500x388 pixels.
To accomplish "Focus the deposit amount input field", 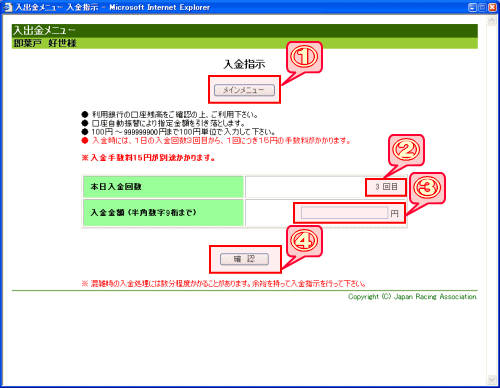I will point(345,213).
